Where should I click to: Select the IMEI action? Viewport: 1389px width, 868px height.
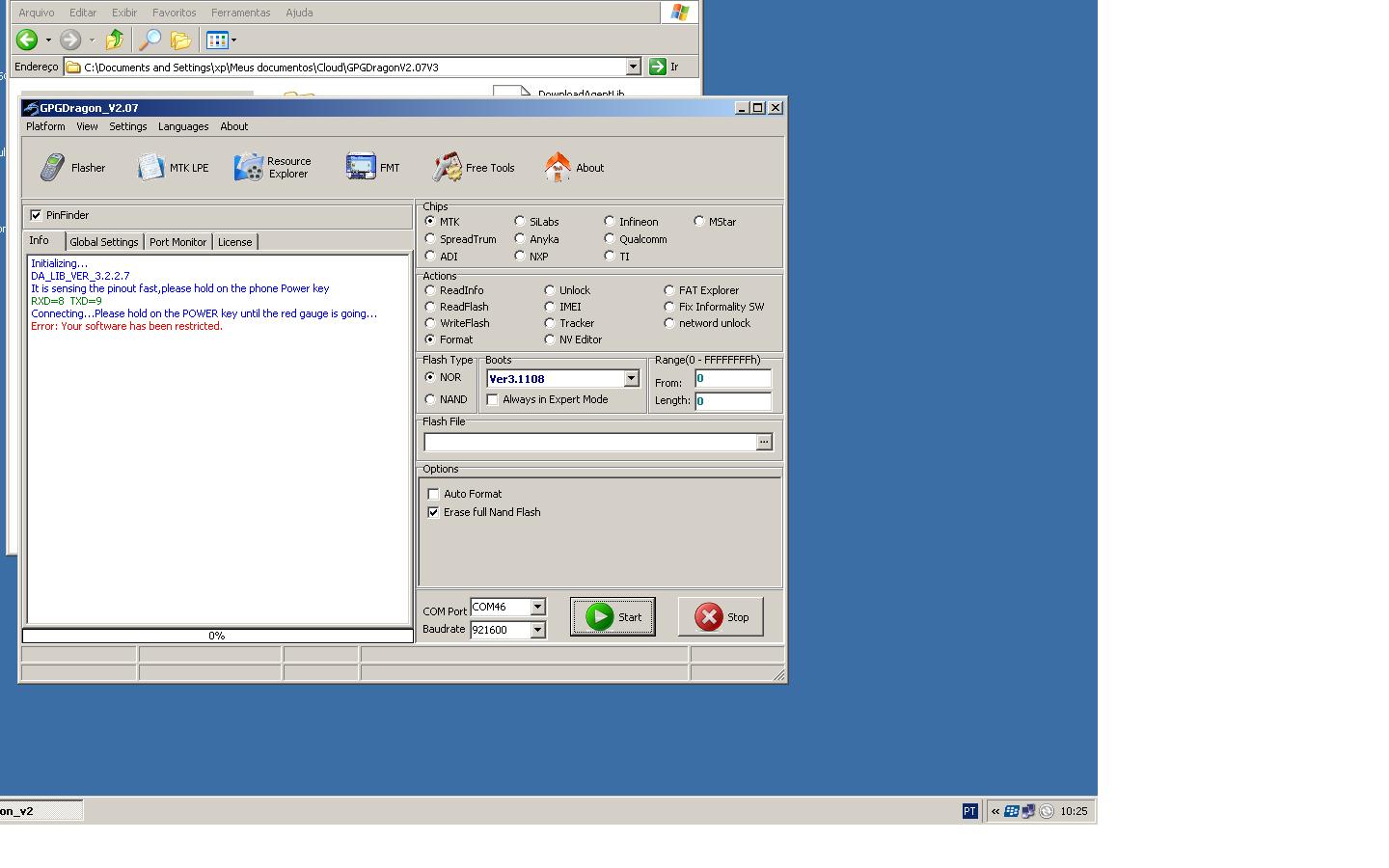(x=550, y=307)
